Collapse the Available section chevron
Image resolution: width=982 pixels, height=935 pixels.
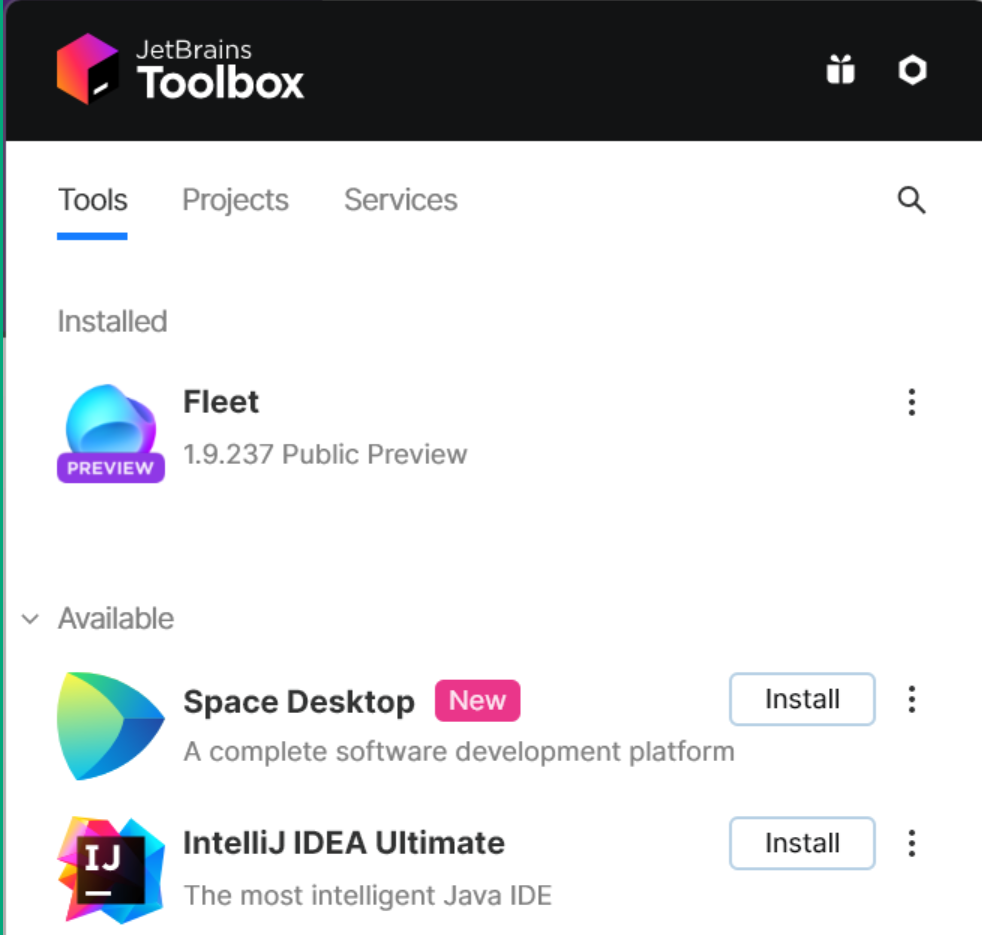tap(30, 619)
